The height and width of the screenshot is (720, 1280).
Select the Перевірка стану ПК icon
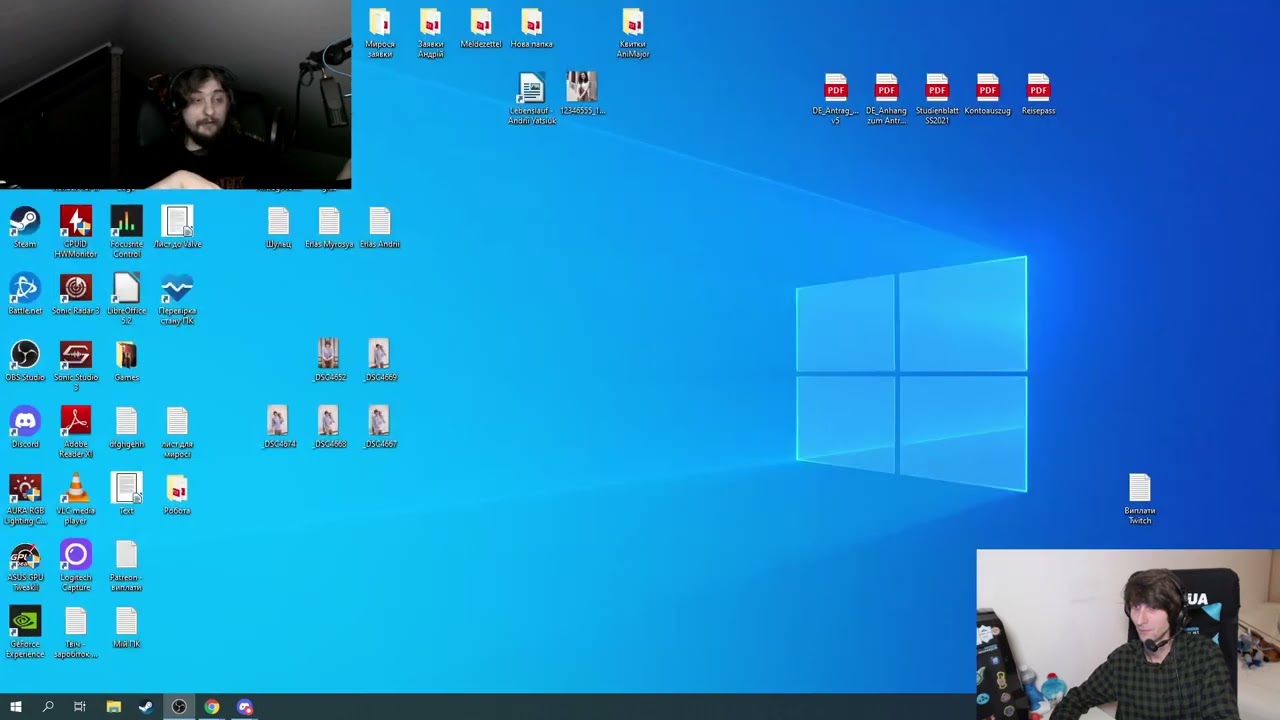click(177, 298)
